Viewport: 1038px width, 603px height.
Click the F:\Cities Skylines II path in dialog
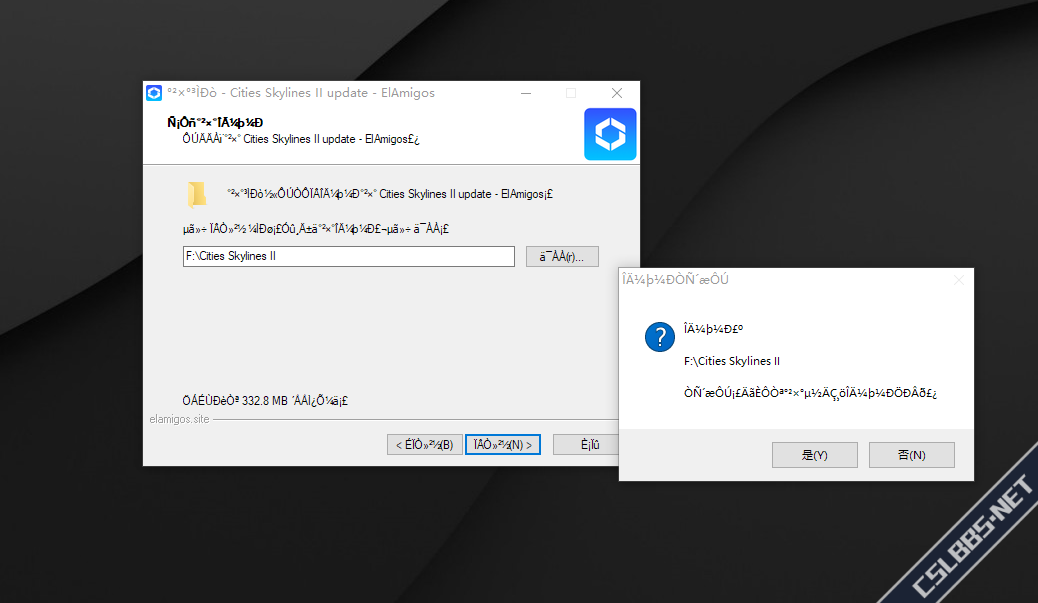(x=731, y=361)
